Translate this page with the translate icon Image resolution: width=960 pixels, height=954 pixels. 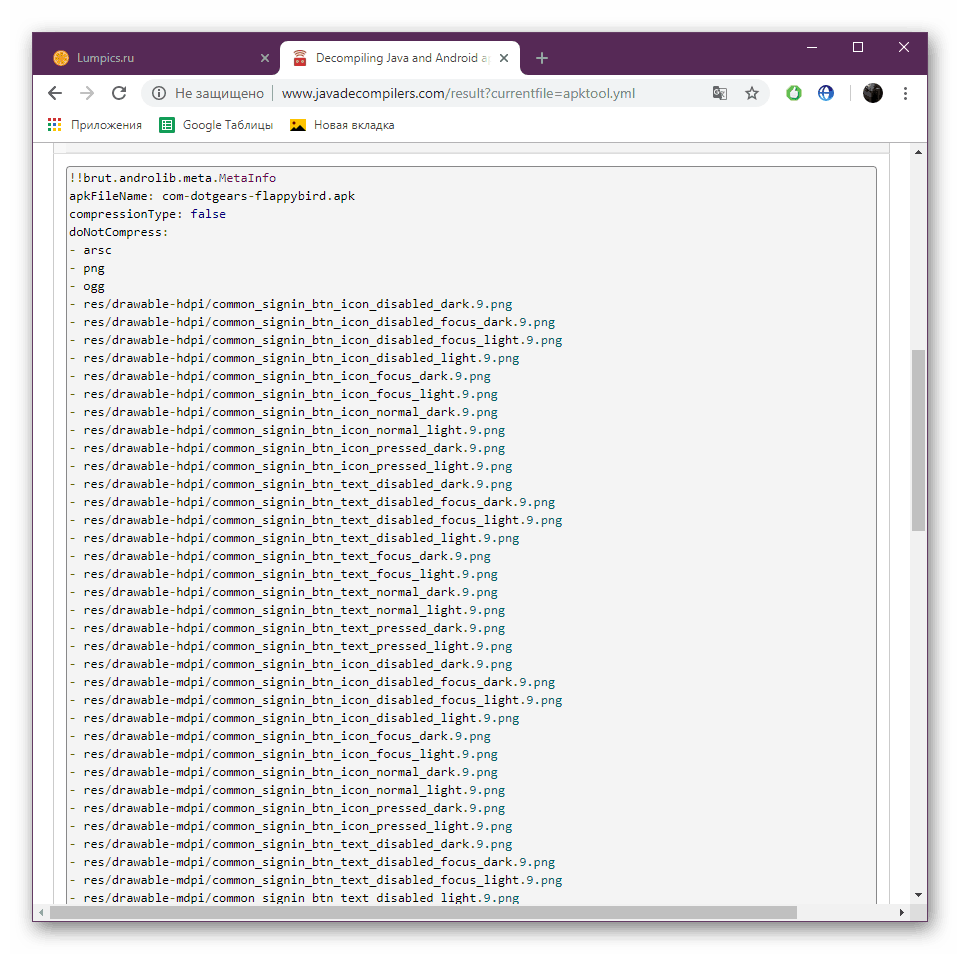point(720,93)
